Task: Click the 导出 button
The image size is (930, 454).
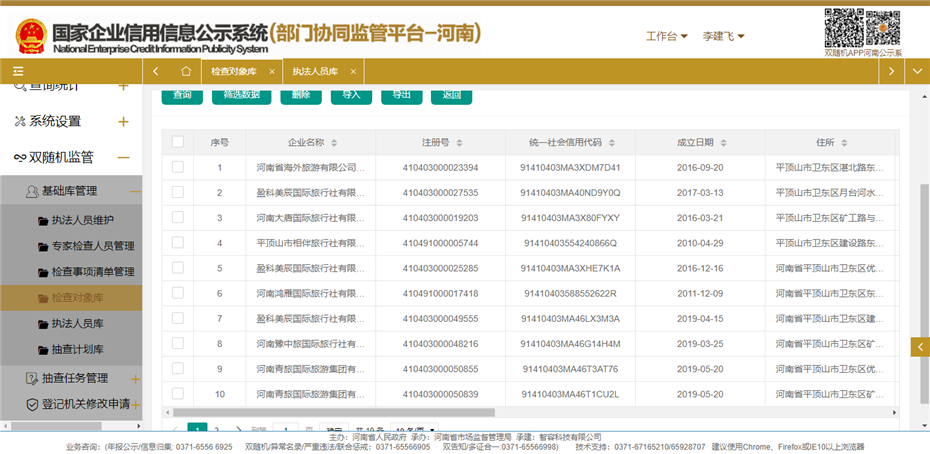Action: click(402, 97)
